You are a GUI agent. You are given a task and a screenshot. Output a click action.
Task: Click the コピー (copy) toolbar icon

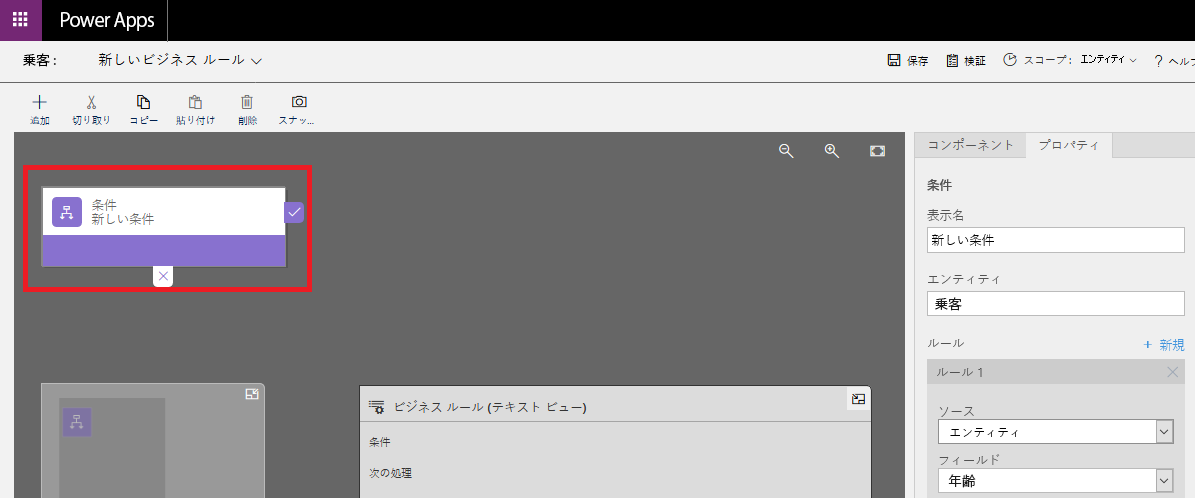[143, 102]
